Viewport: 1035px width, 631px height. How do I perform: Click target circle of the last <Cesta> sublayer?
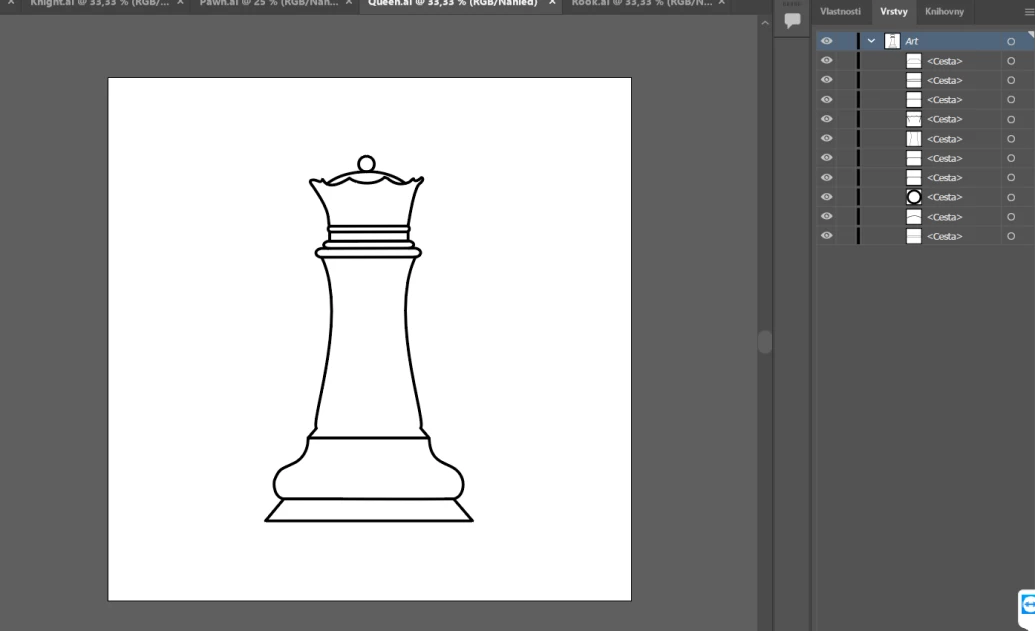(1011, 236)
